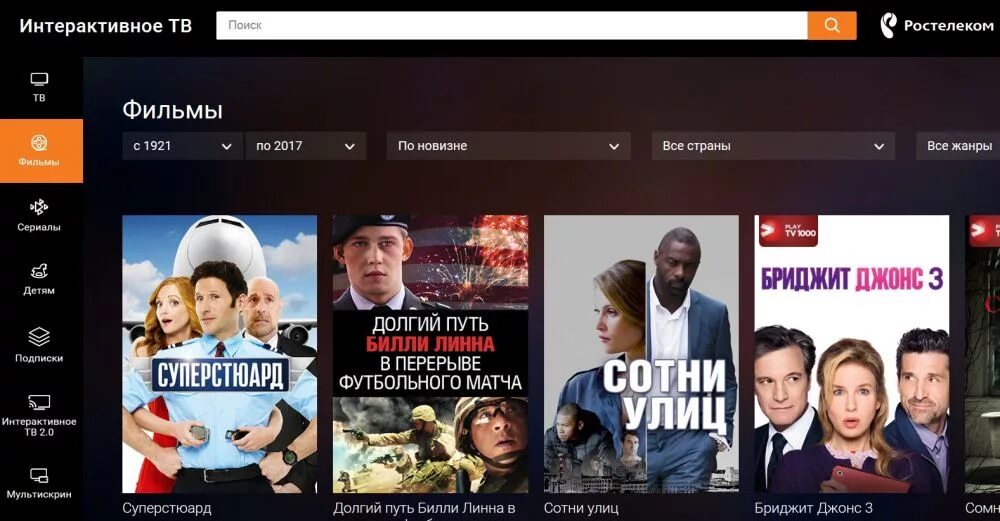Open the Долгий путь Билли Линна poster

[430, 354]
